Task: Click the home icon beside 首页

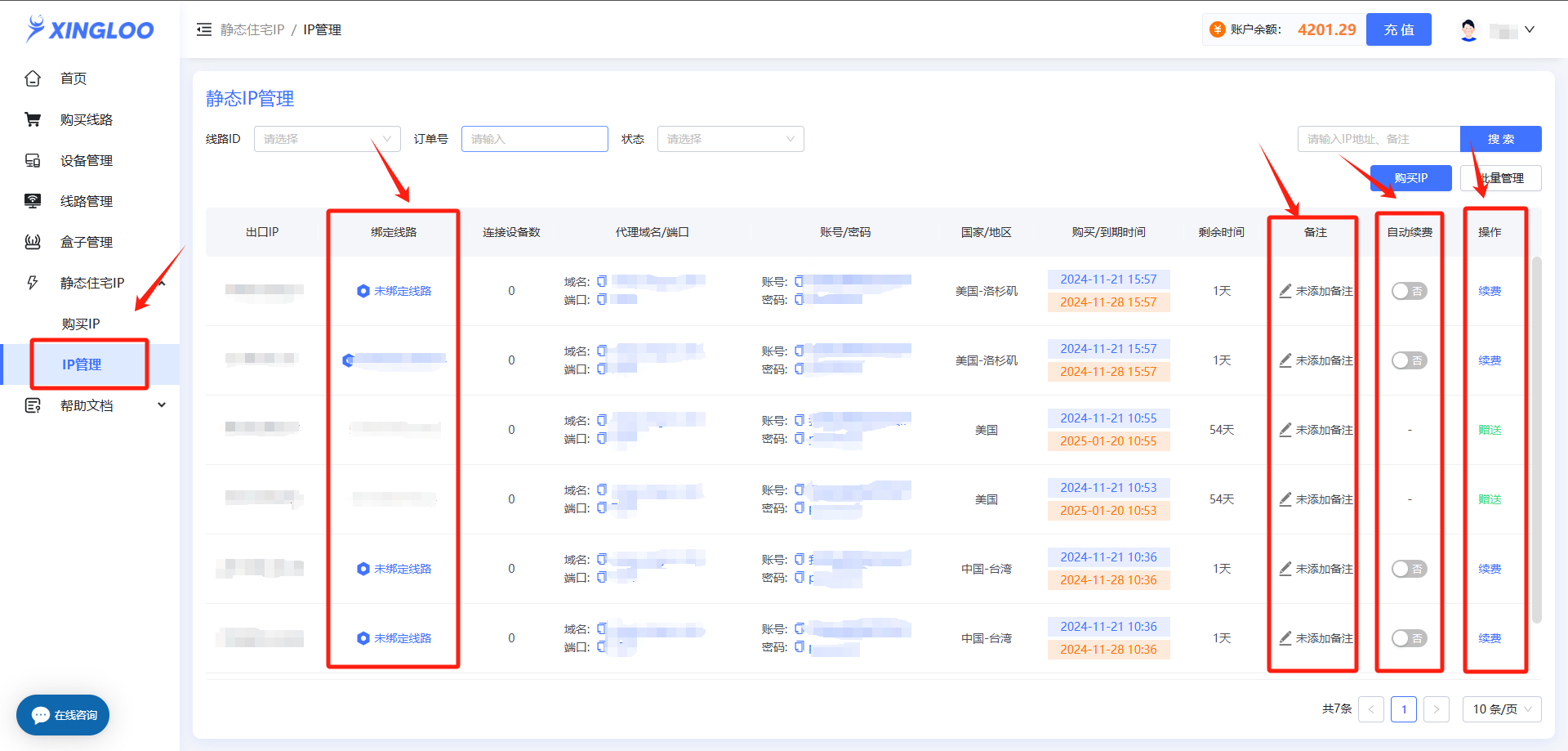Action: (x=33, y=78)
